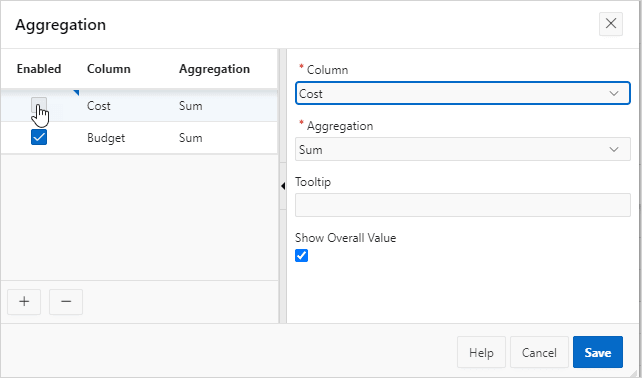Toggle Show Overall Value checkbox
This screenshot has width=642, height=378.
tap(301, 256)
